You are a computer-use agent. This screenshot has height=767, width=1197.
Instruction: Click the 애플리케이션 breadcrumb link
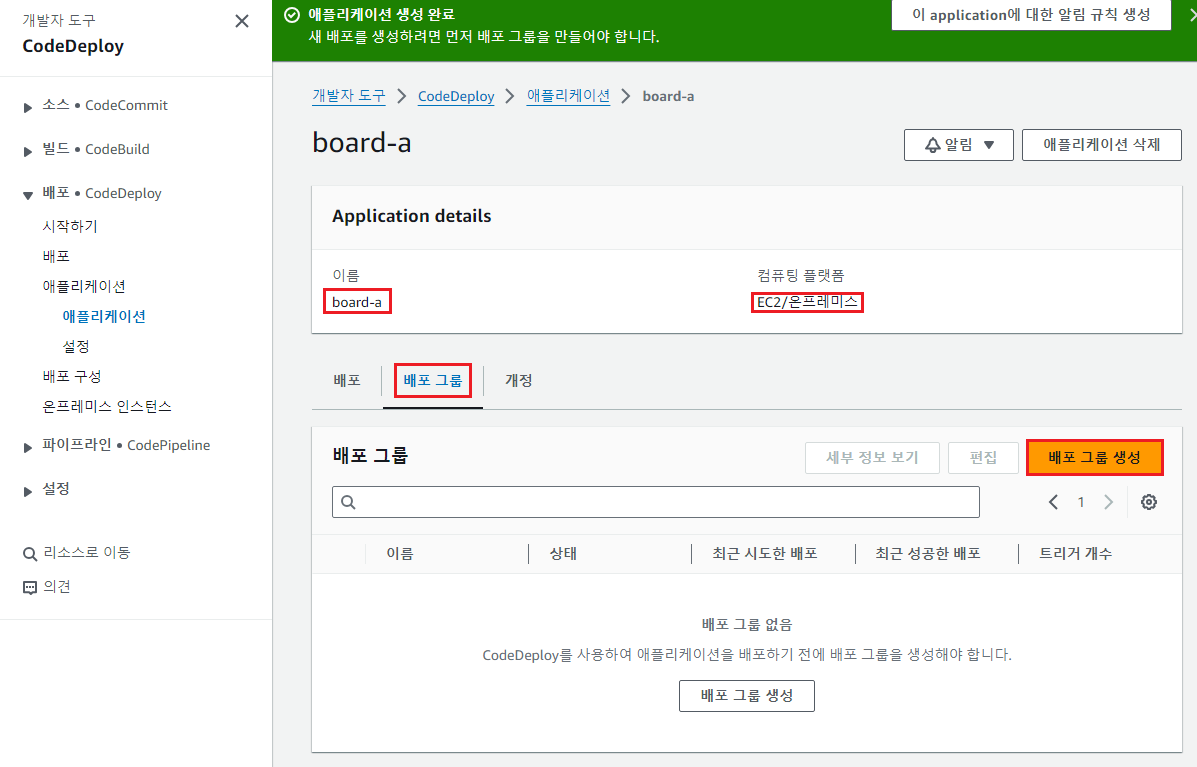point(568,95)
